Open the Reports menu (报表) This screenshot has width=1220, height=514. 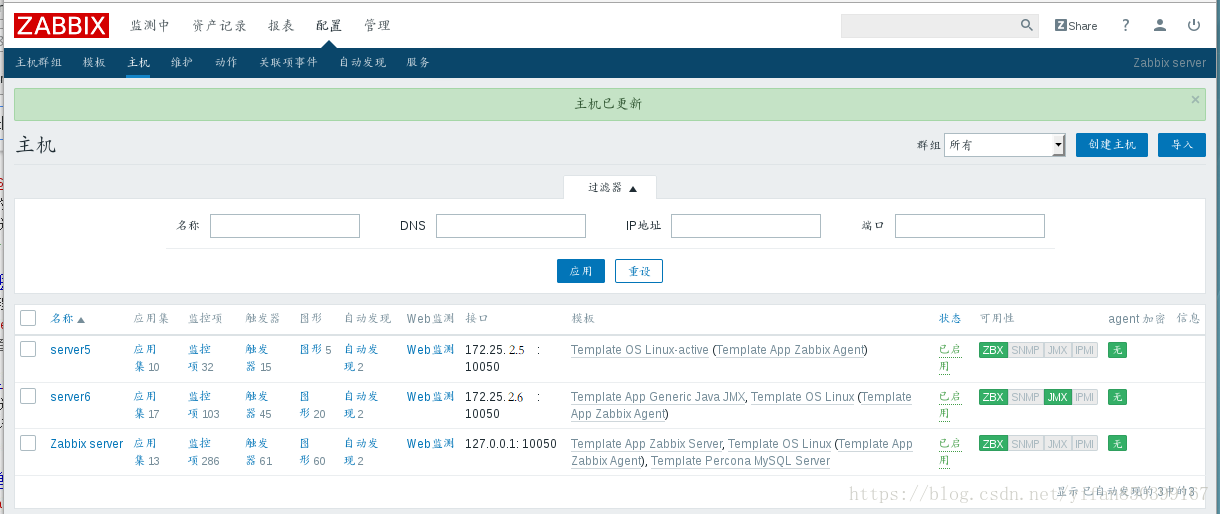[281, 25]
